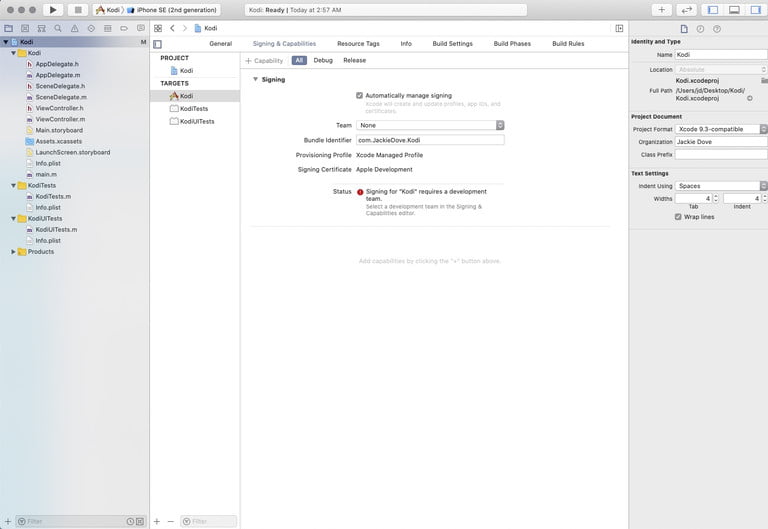
Task: Collapse the Signing section triangle
Action: coord(255,79)
